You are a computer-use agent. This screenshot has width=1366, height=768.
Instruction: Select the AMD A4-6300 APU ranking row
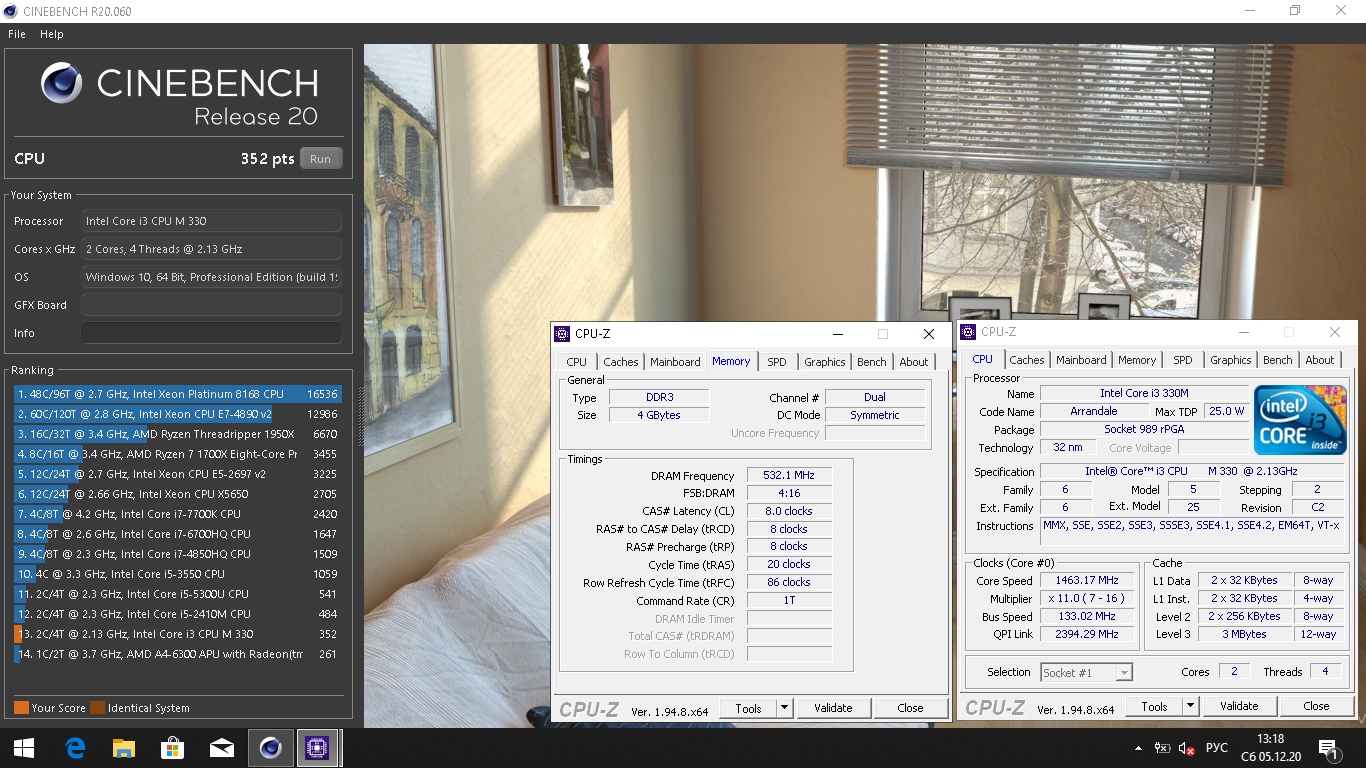(177, 654)
